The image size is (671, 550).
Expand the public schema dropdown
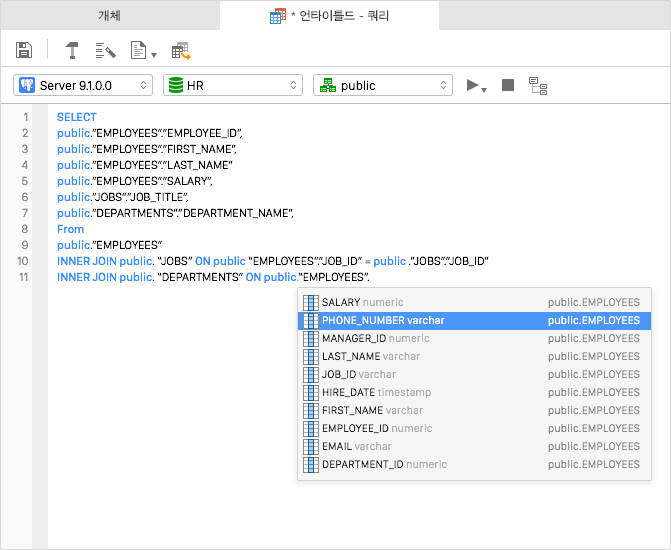[382, 86]
